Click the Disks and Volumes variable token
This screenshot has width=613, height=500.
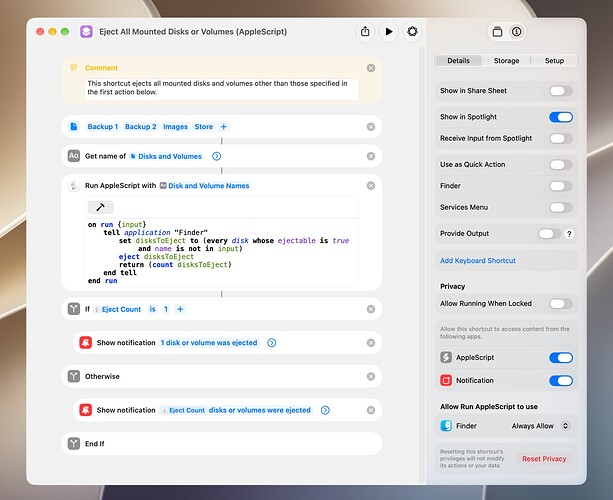[x=166, y=156]
